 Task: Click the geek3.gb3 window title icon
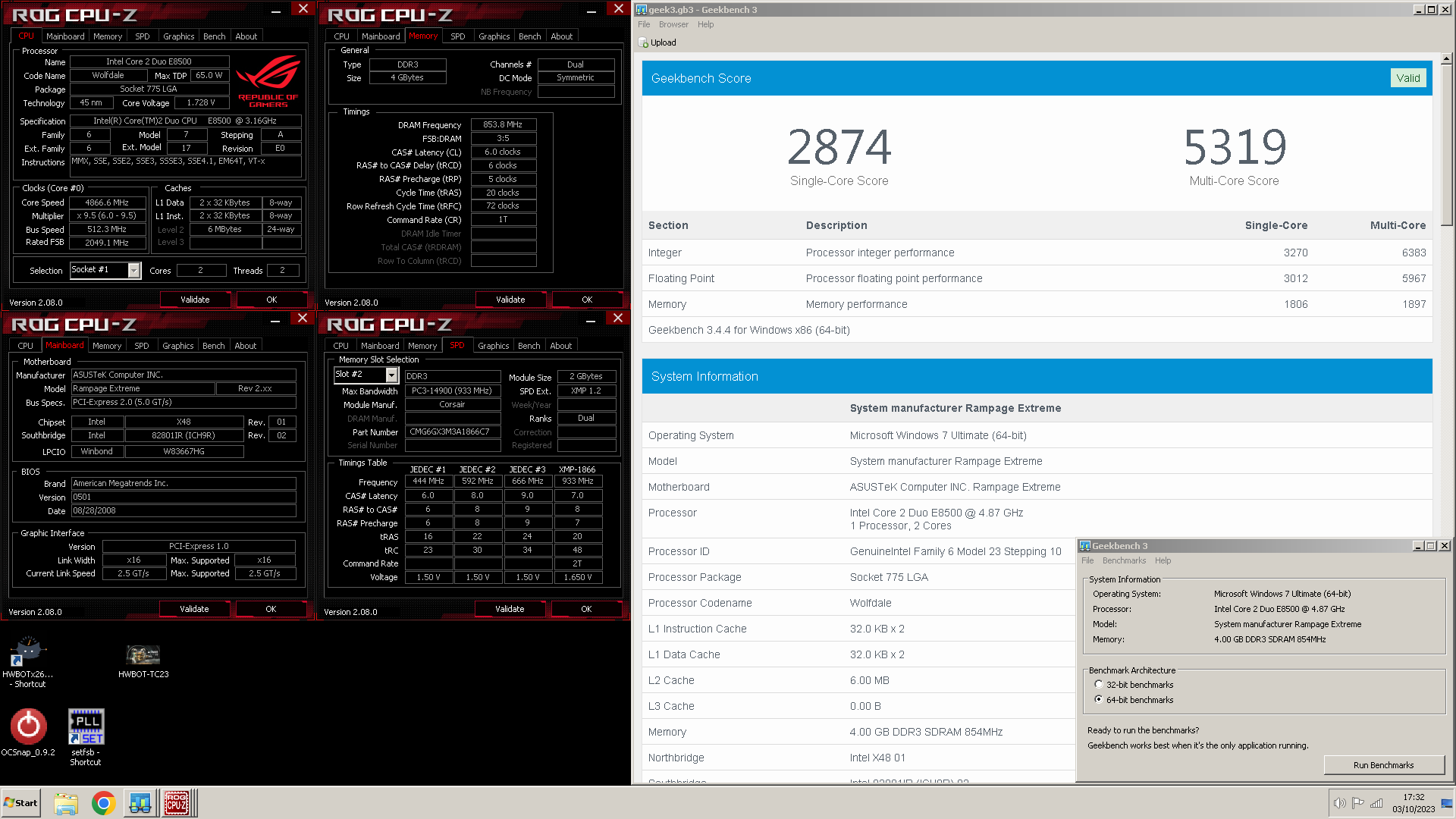coord(641,10)
